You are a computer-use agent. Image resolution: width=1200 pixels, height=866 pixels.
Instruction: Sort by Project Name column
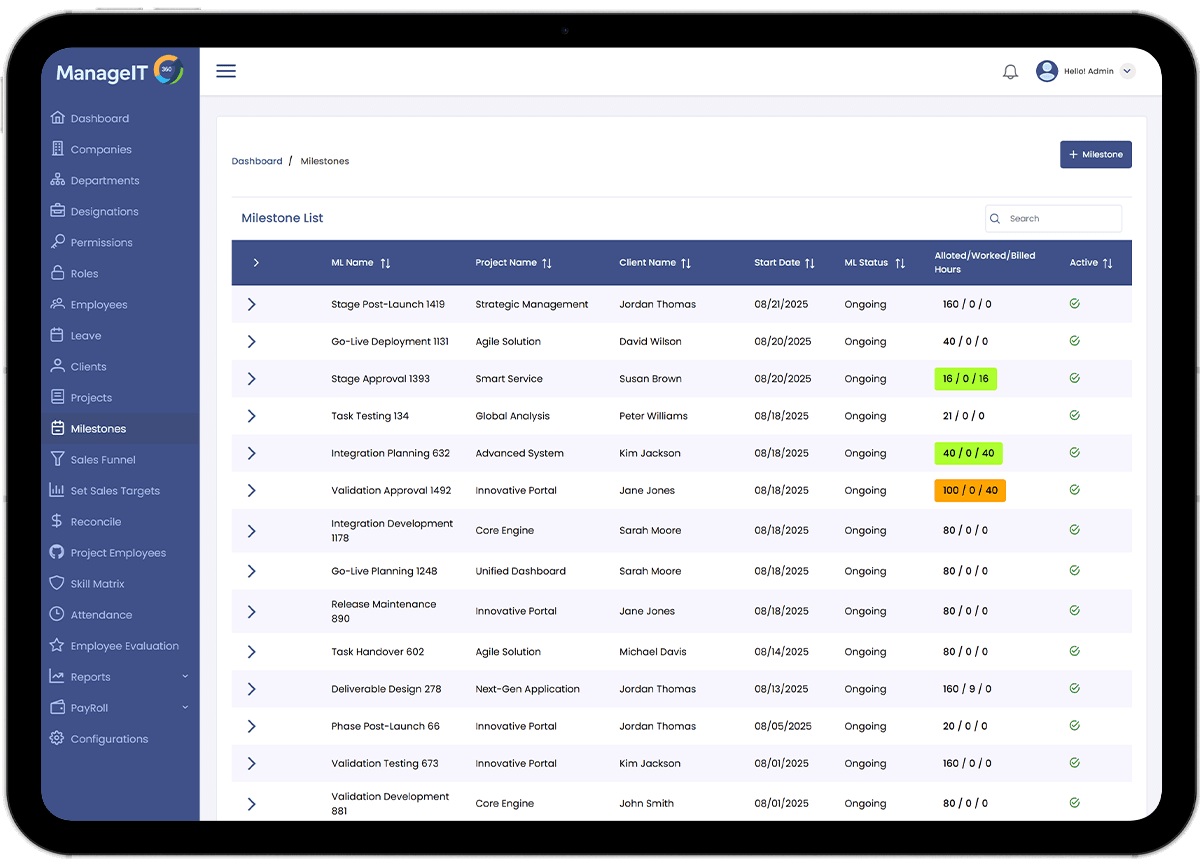[547, 263]
